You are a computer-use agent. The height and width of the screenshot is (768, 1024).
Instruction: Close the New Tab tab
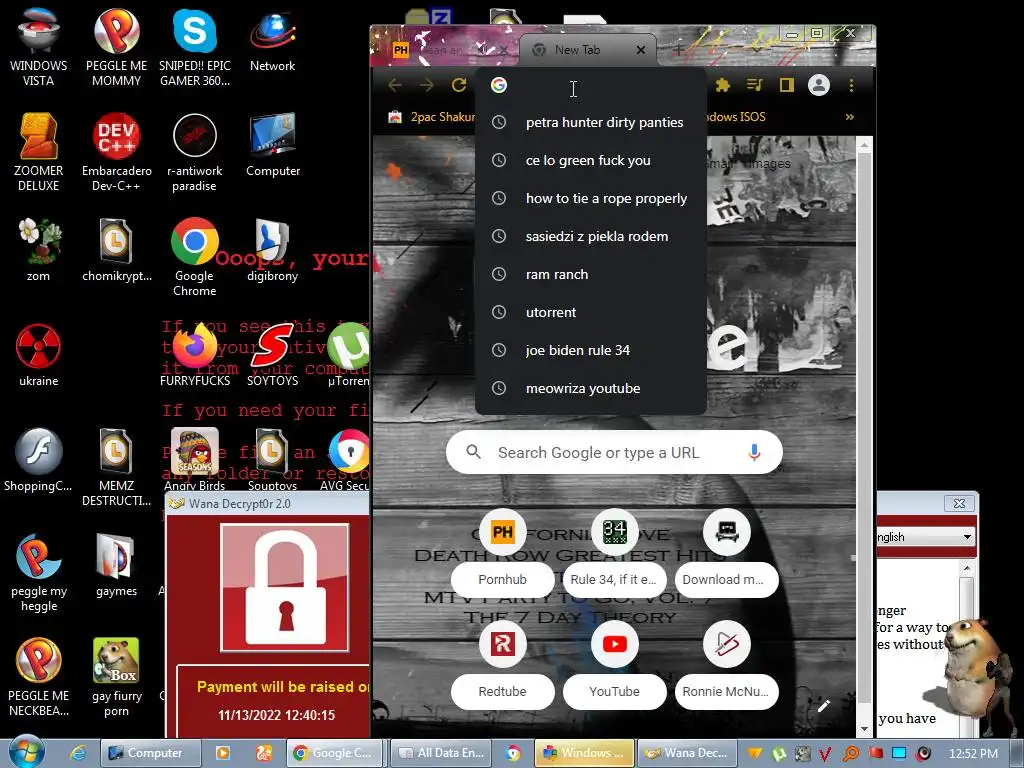coord(641,50)
